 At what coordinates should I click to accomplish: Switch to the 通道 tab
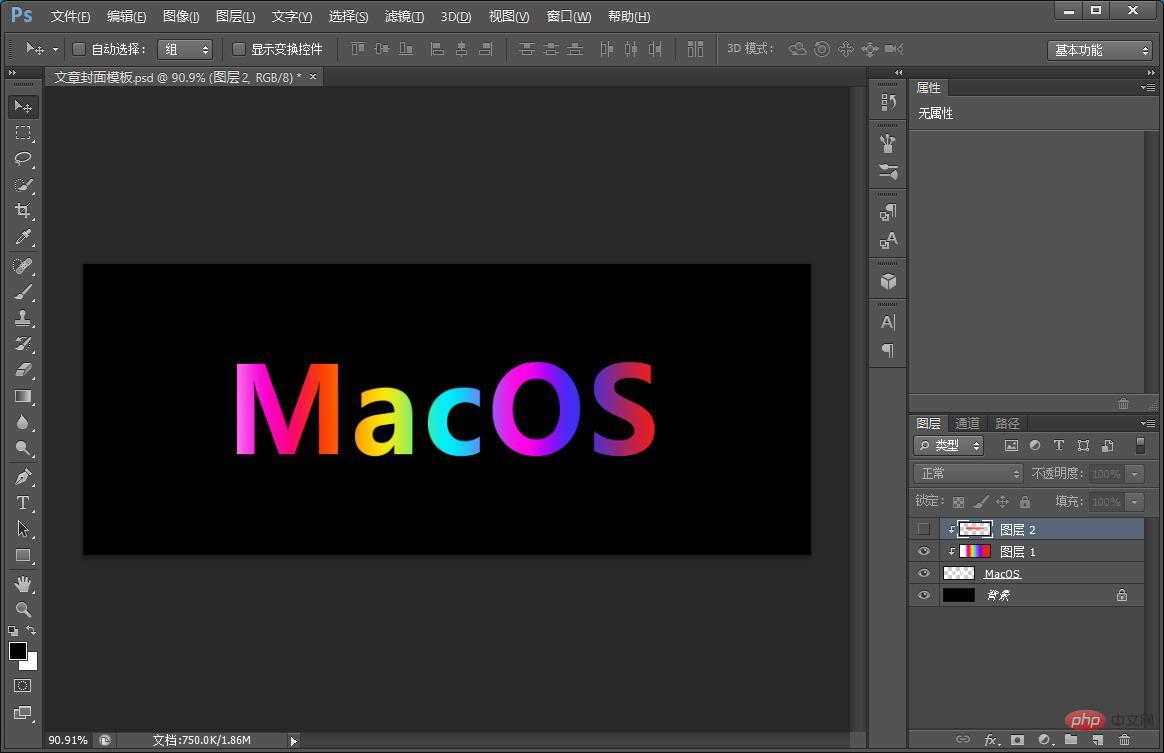point(967,423)
